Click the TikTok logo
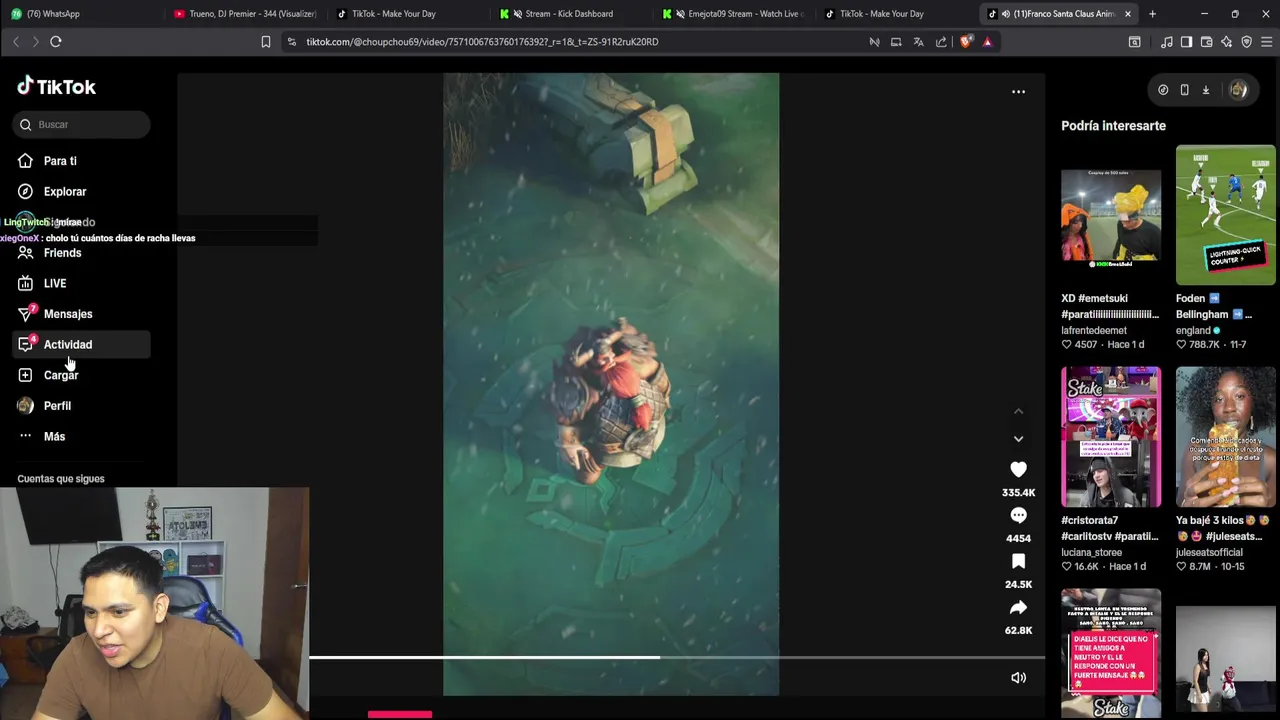The image size is (1280, 720). point(56,87)
